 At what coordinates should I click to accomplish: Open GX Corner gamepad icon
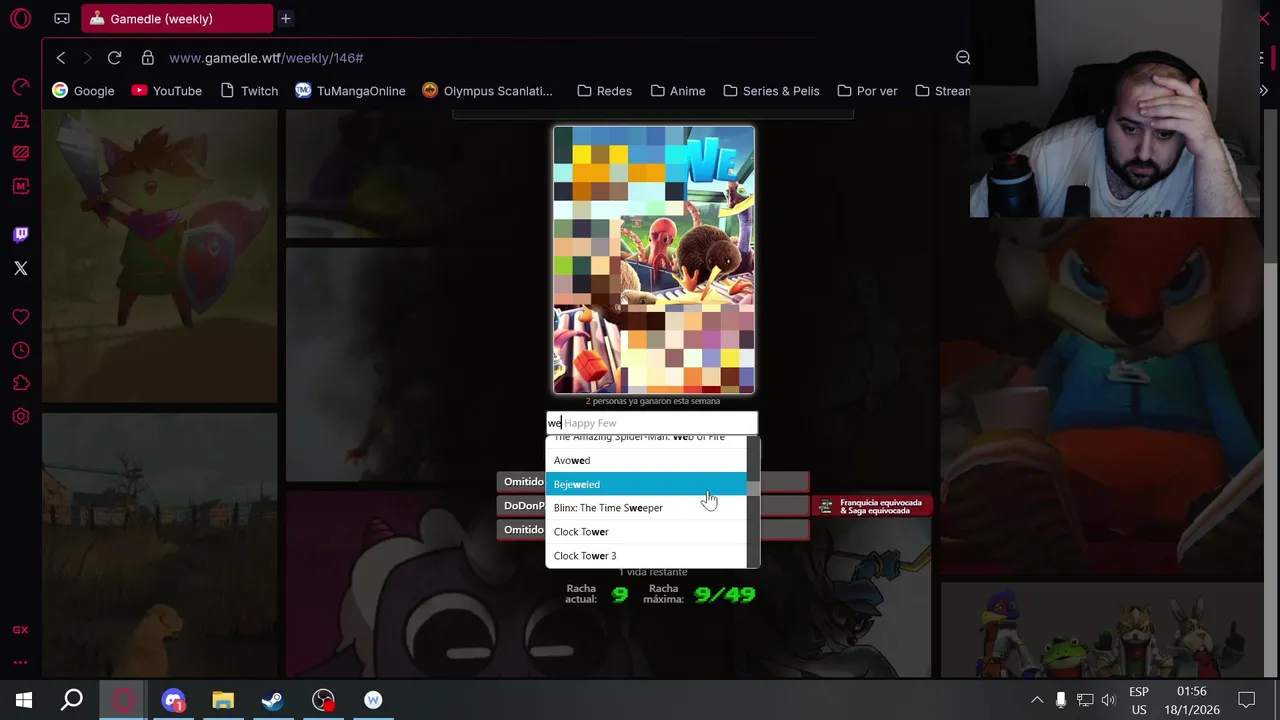pyautogui.click(x=62, y=18)
